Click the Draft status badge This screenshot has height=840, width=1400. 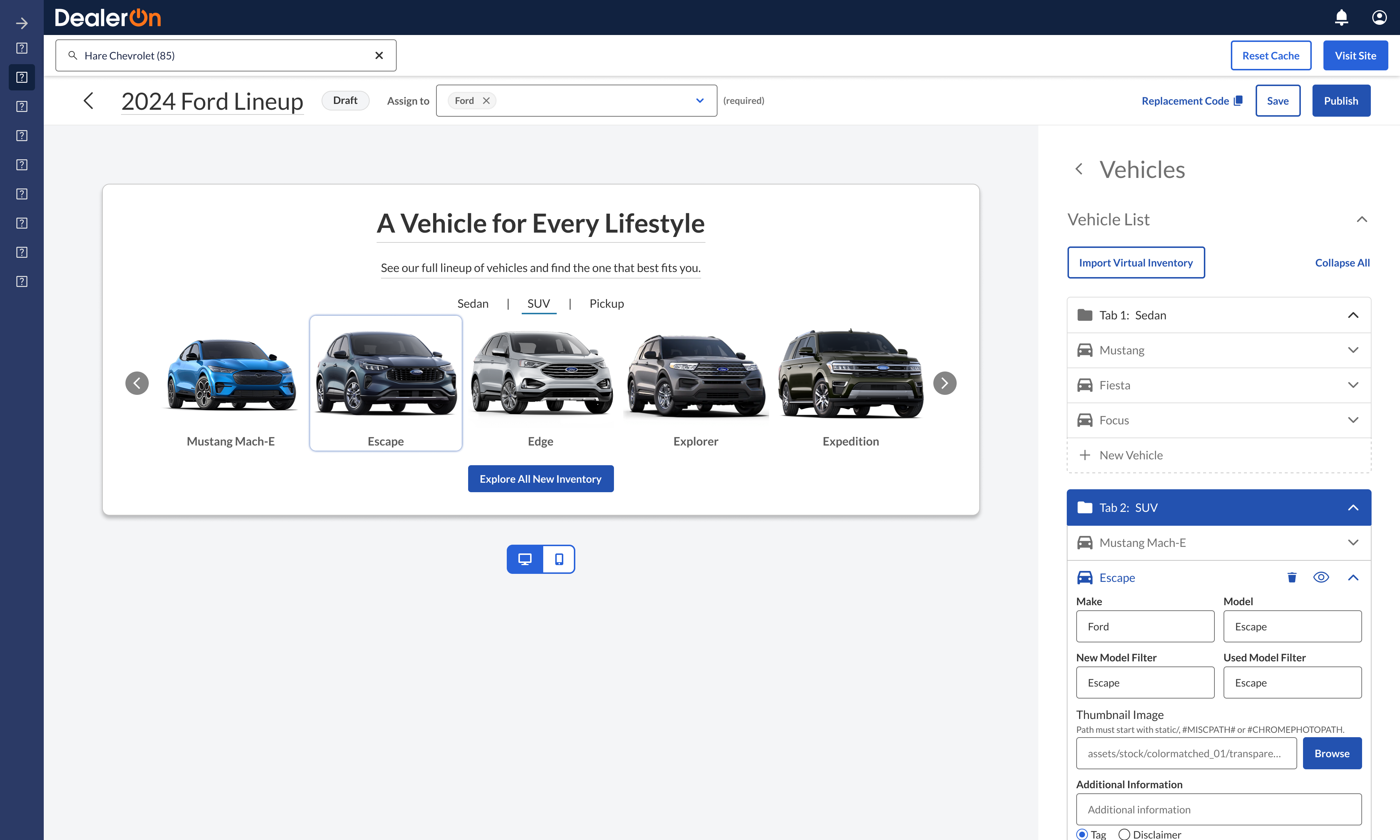[345, 101]
